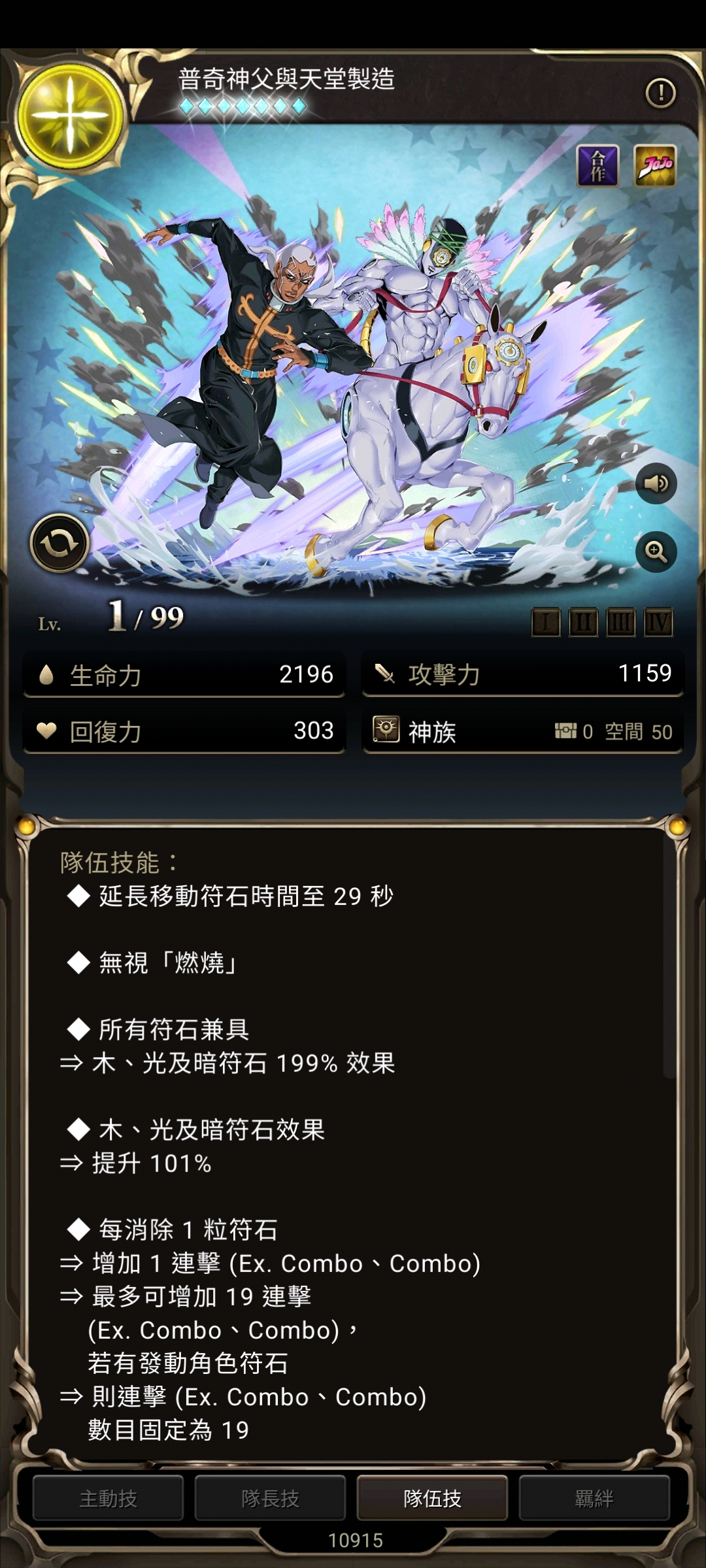Toggle refinement level IV

(658, 623)
